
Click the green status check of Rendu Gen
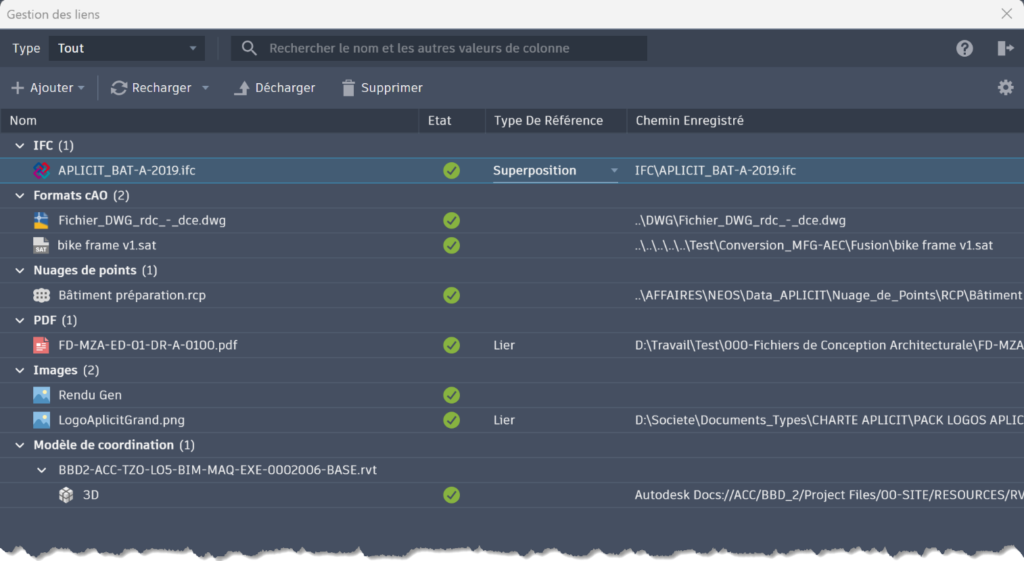click(451, 395)
